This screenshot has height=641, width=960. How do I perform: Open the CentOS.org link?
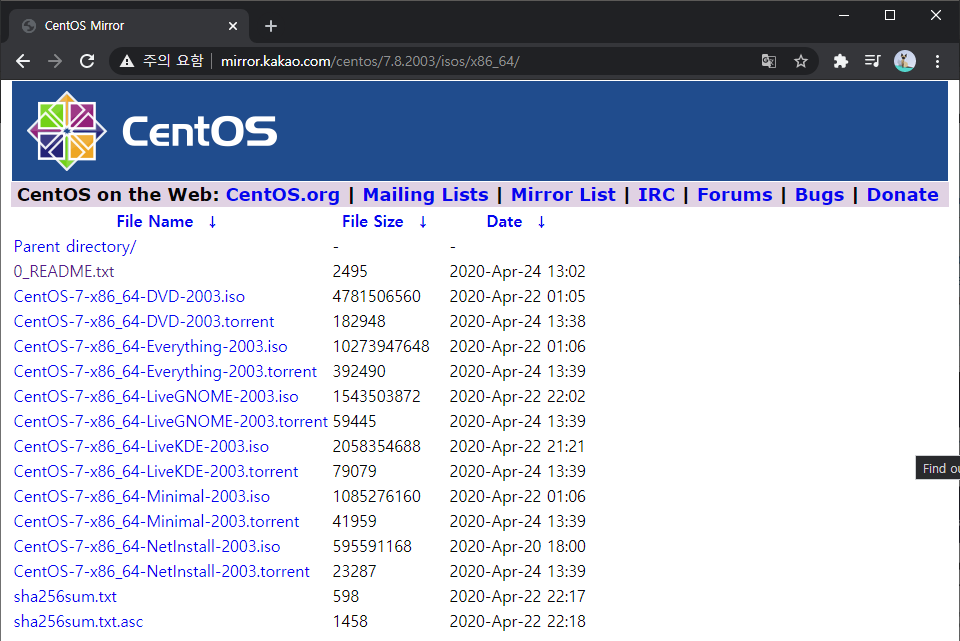point(282,195)
